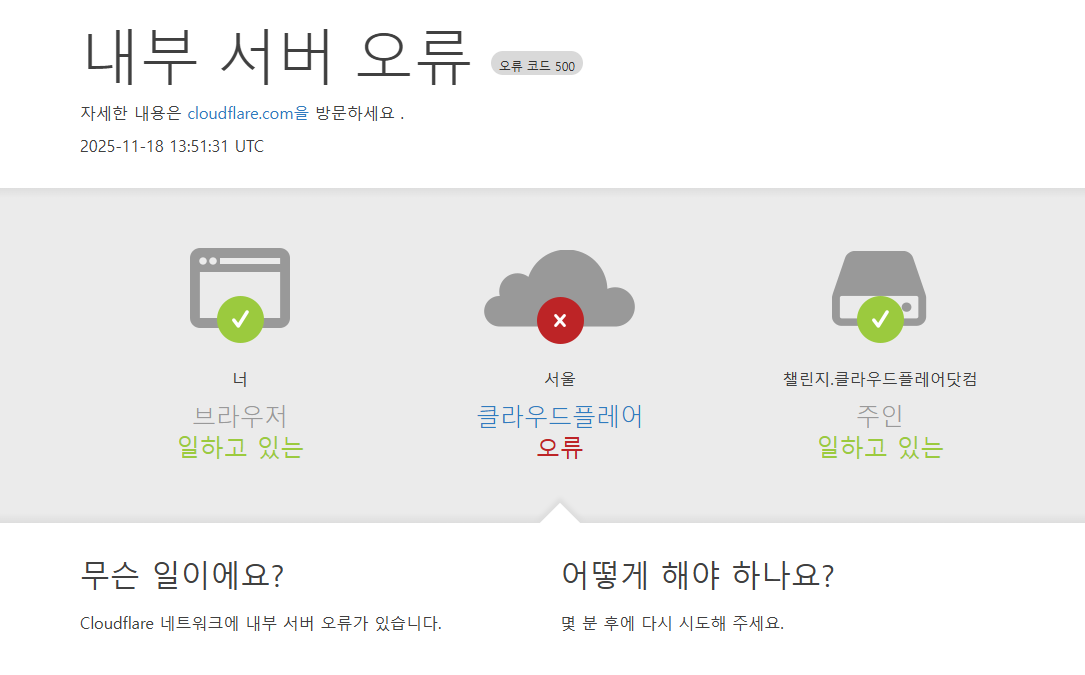Viewport: 1085px width, 675px height.
Task: Click the timestamp 2025-11-18 13:51:31 UTC
Action: (x=172, y=147)
